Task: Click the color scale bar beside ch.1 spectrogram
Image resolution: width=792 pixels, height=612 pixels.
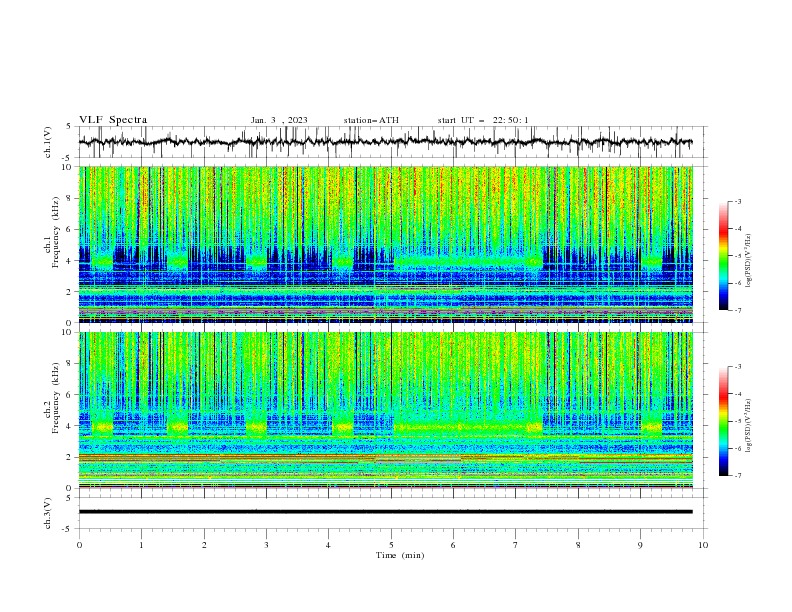Action: pyautogui.click(x=723, y=256)
